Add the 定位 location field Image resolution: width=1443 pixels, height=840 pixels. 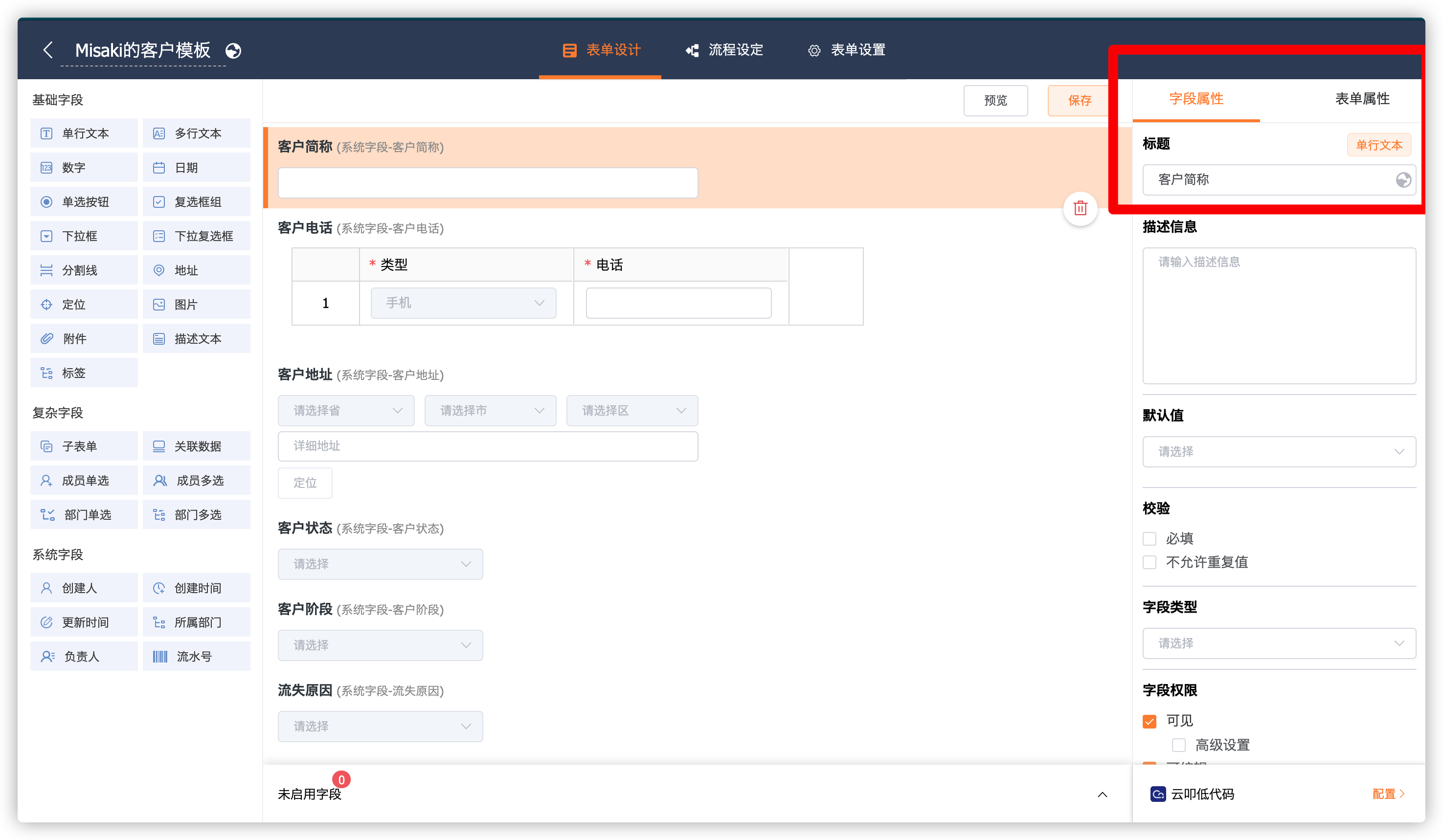(84, 305)
